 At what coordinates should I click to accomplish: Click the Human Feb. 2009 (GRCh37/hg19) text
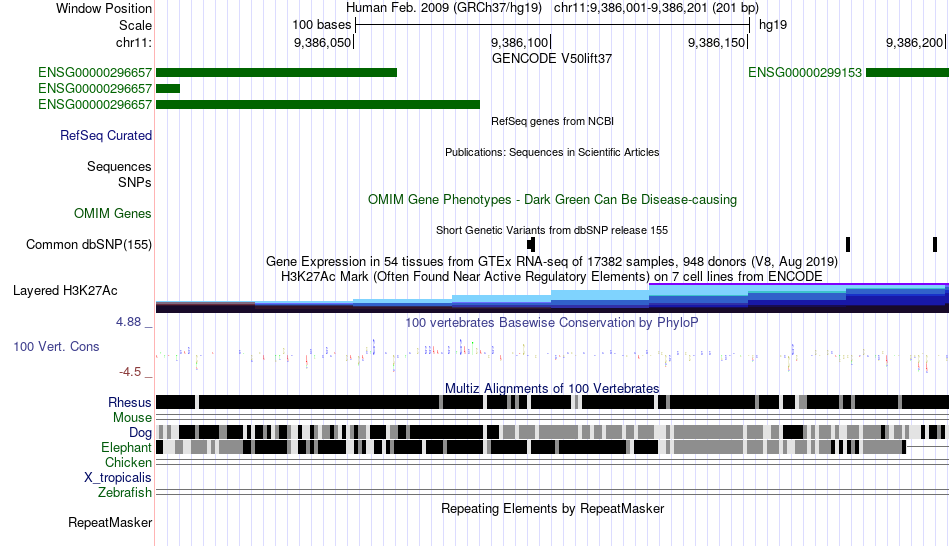point(443,8)
